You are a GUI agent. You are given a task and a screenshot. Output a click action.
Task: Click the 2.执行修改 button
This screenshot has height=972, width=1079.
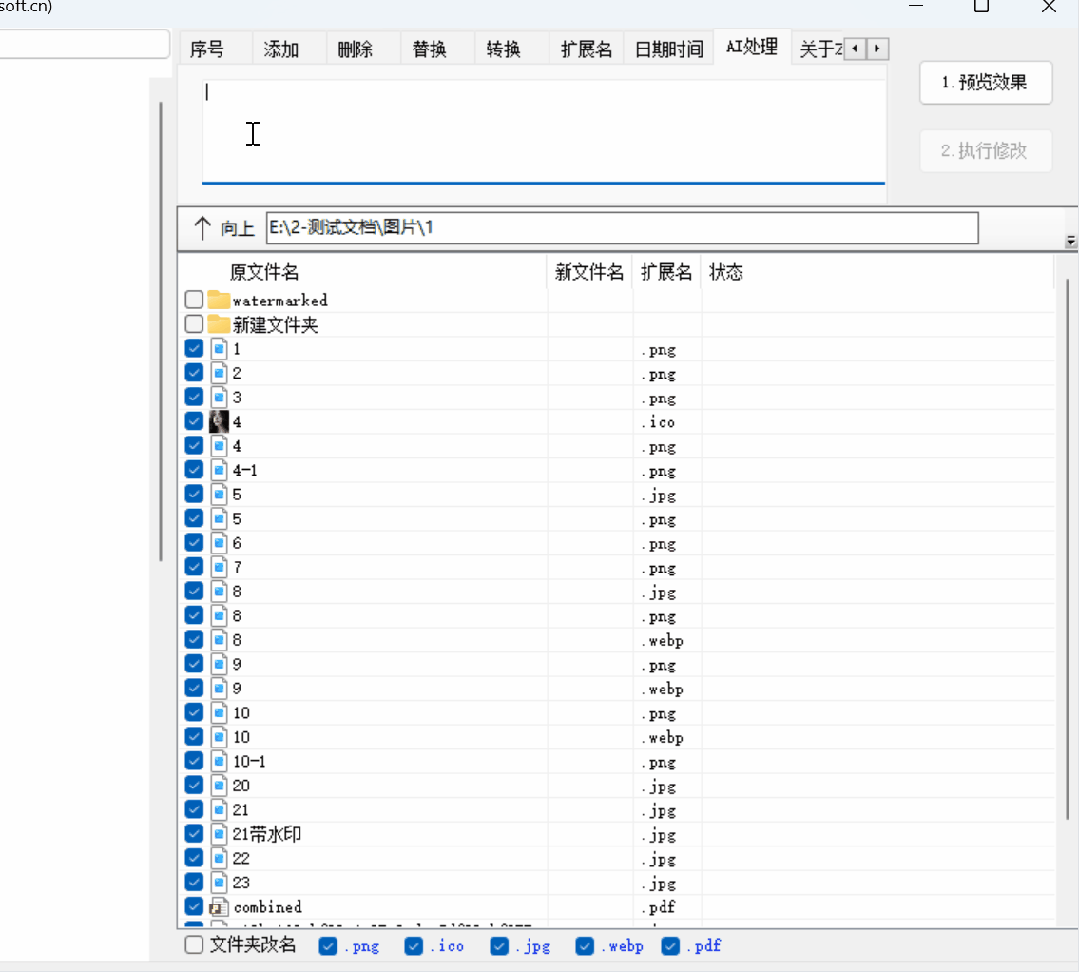click(985, 150)
